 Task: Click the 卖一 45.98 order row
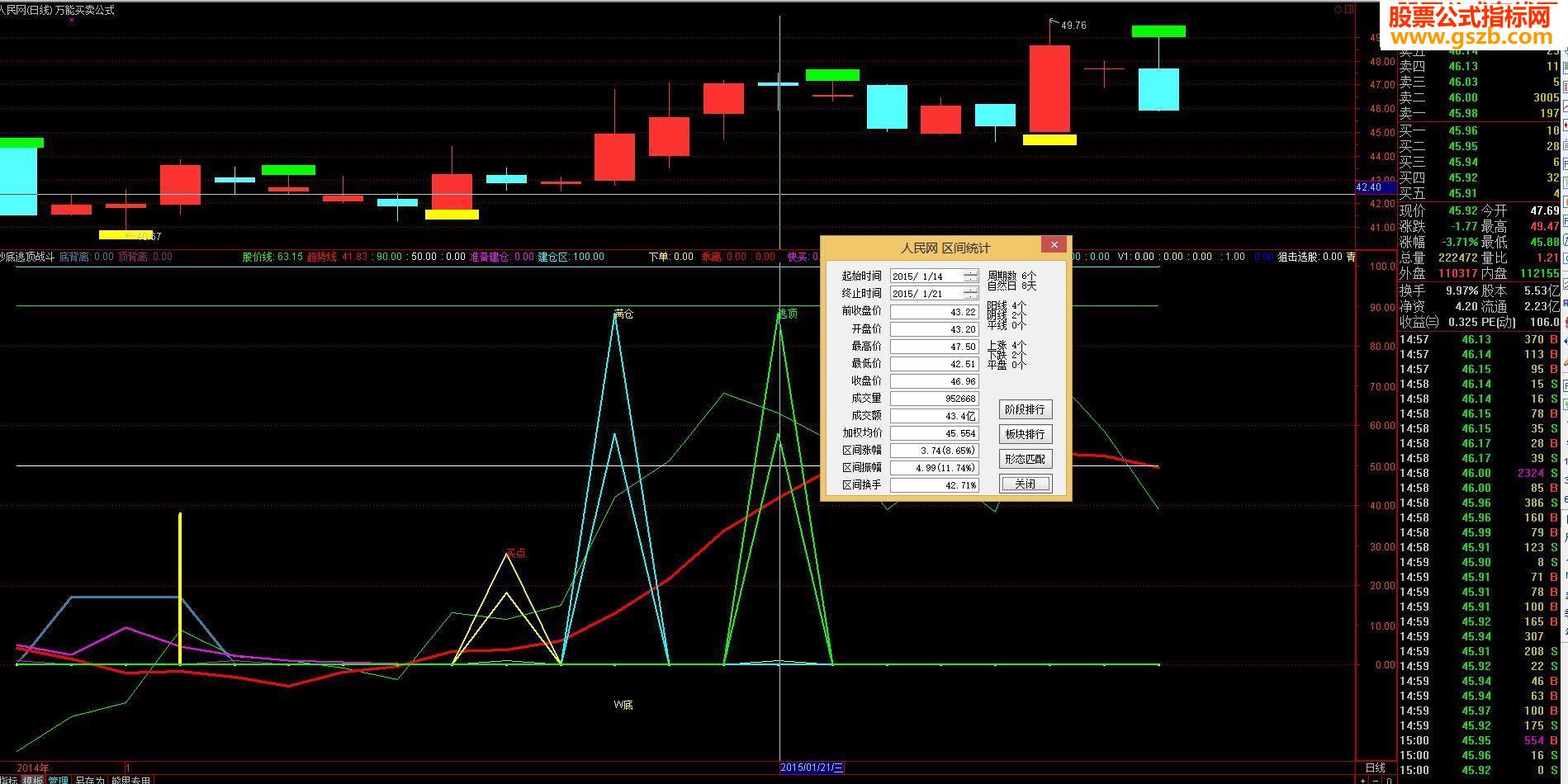1480,114
